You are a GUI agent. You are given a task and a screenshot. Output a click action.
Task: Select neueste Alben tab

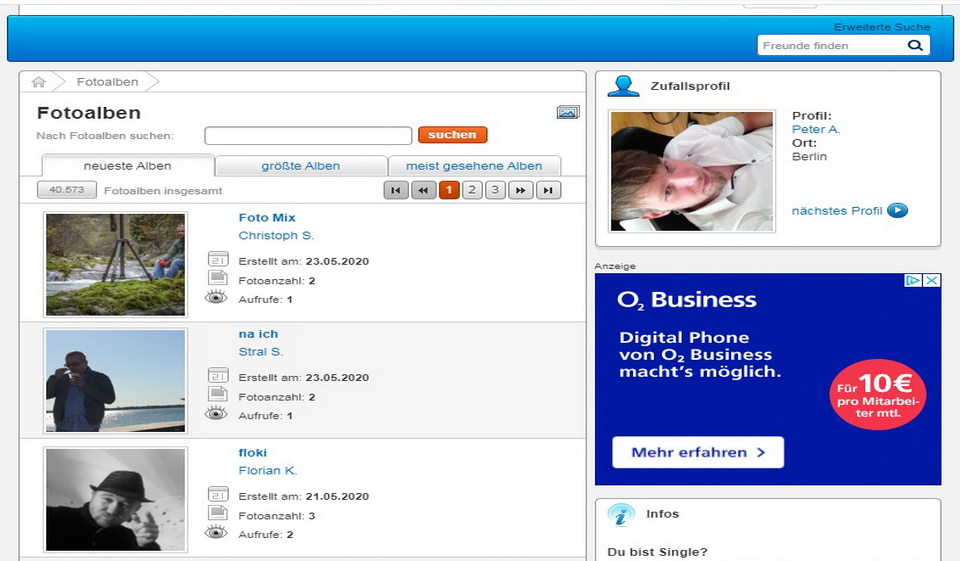pyautogui.click(x=127, y=166)
